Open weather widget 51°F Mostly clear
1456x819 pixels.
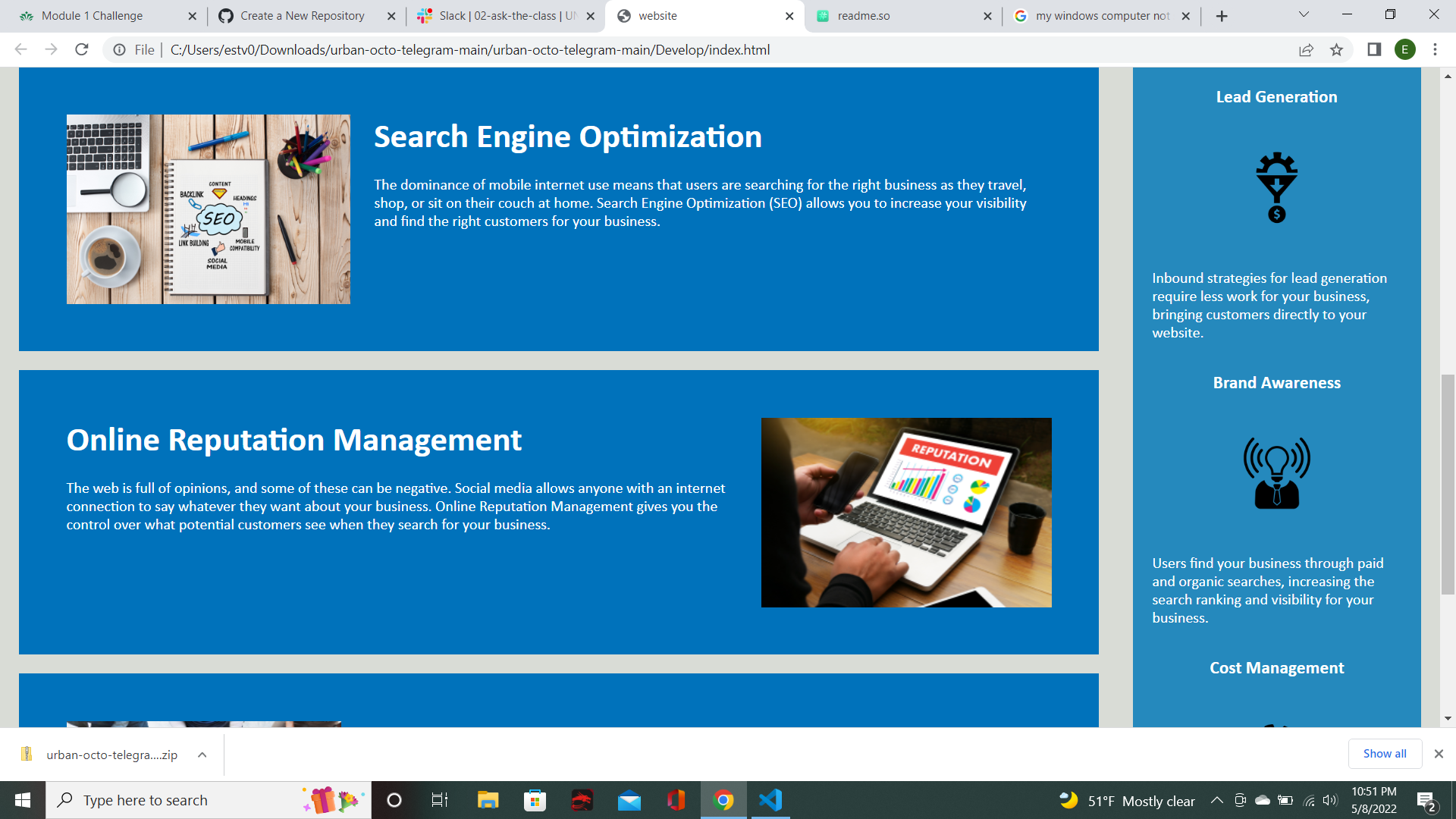1127,801
